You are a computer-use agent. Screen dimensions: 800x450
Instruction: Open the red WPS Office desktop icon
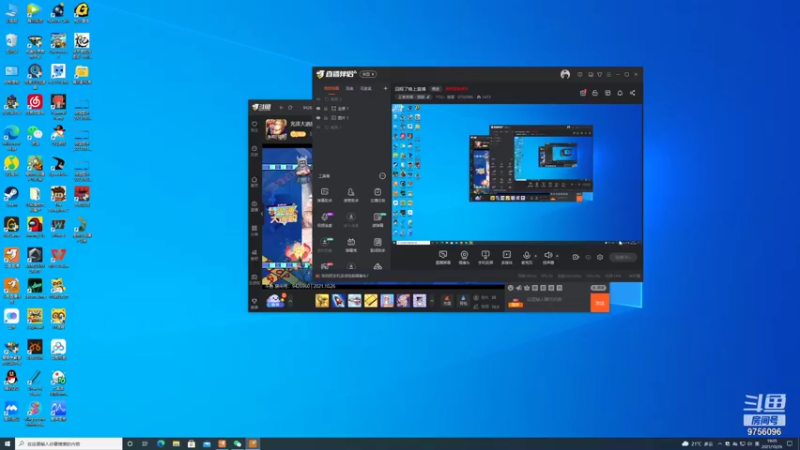tap(58, 256)
